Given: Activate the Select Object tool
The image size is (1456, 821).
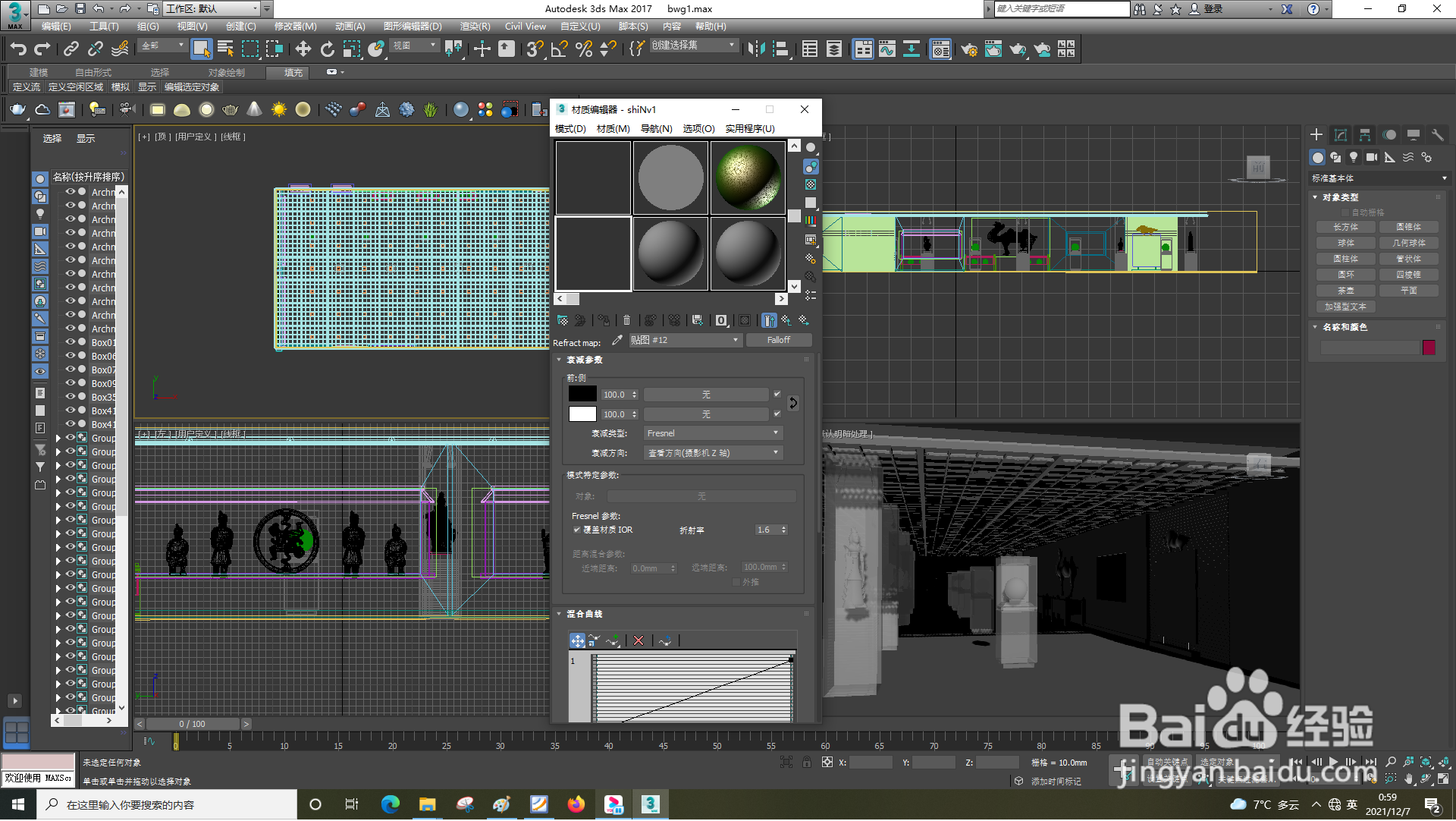Looking at the screenshot, I should 201,49.
